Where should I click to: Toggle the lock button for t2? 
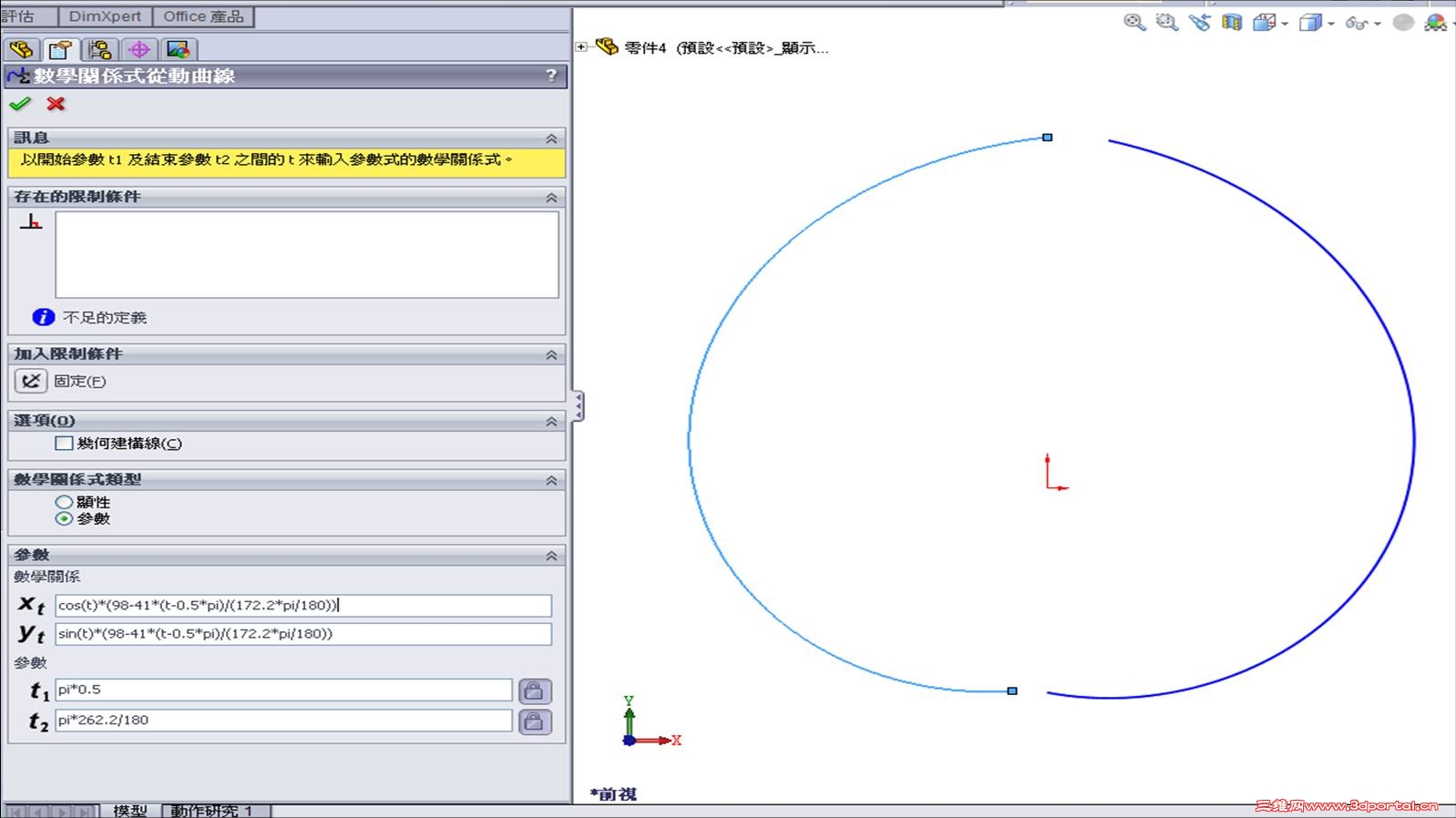[535, 721]
